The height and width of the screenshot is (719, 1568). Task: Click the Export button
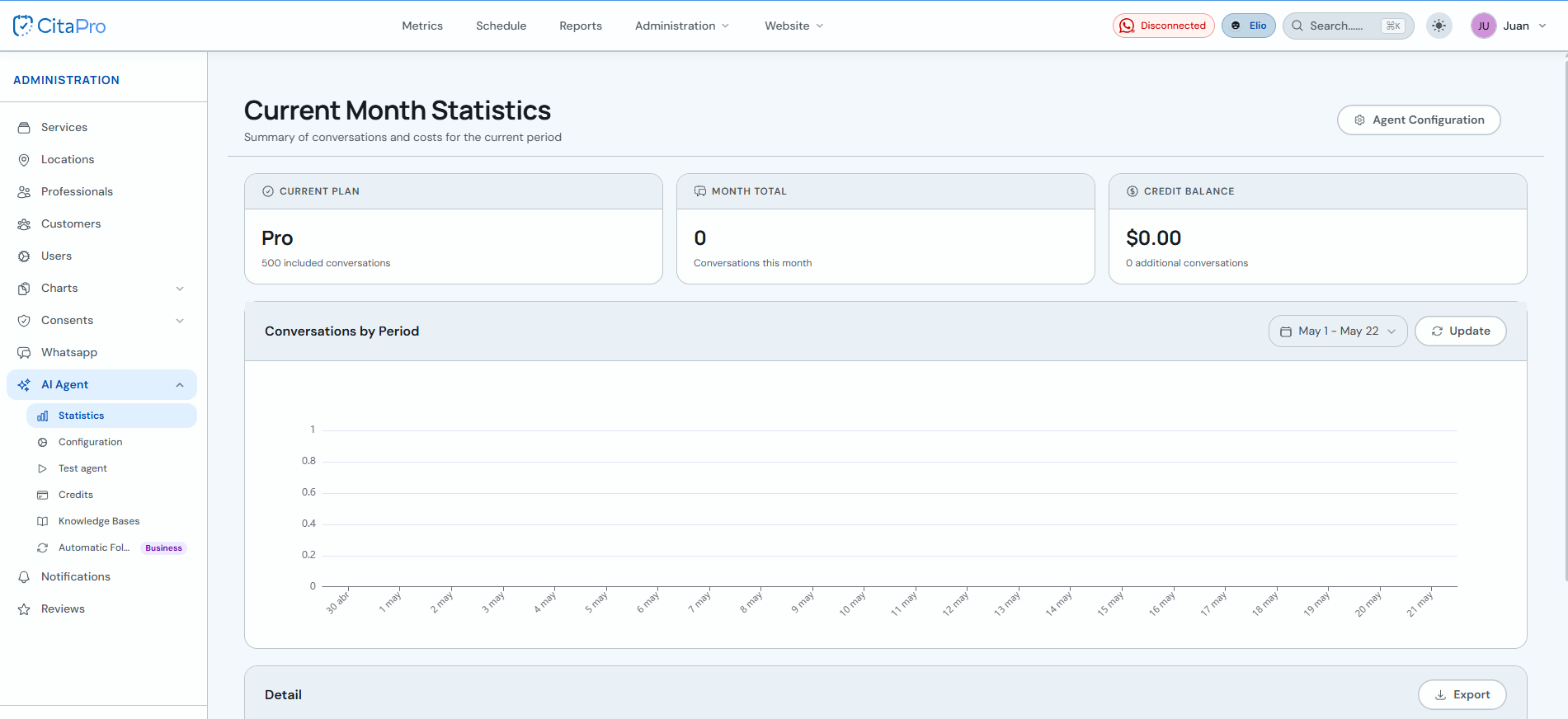tap(1462, 695)
